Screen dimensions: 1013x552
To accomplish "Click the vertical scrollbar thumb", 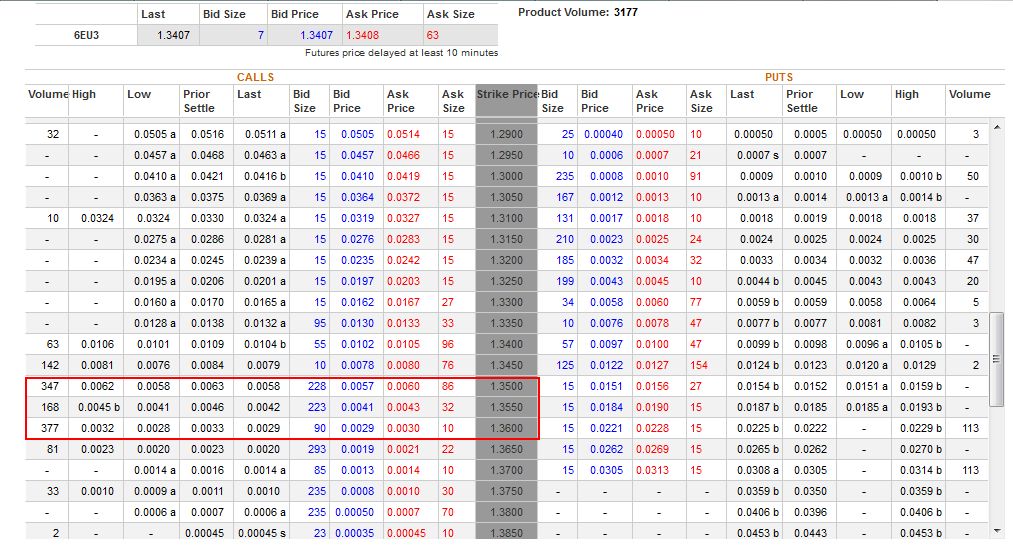I will coord(996,358).
